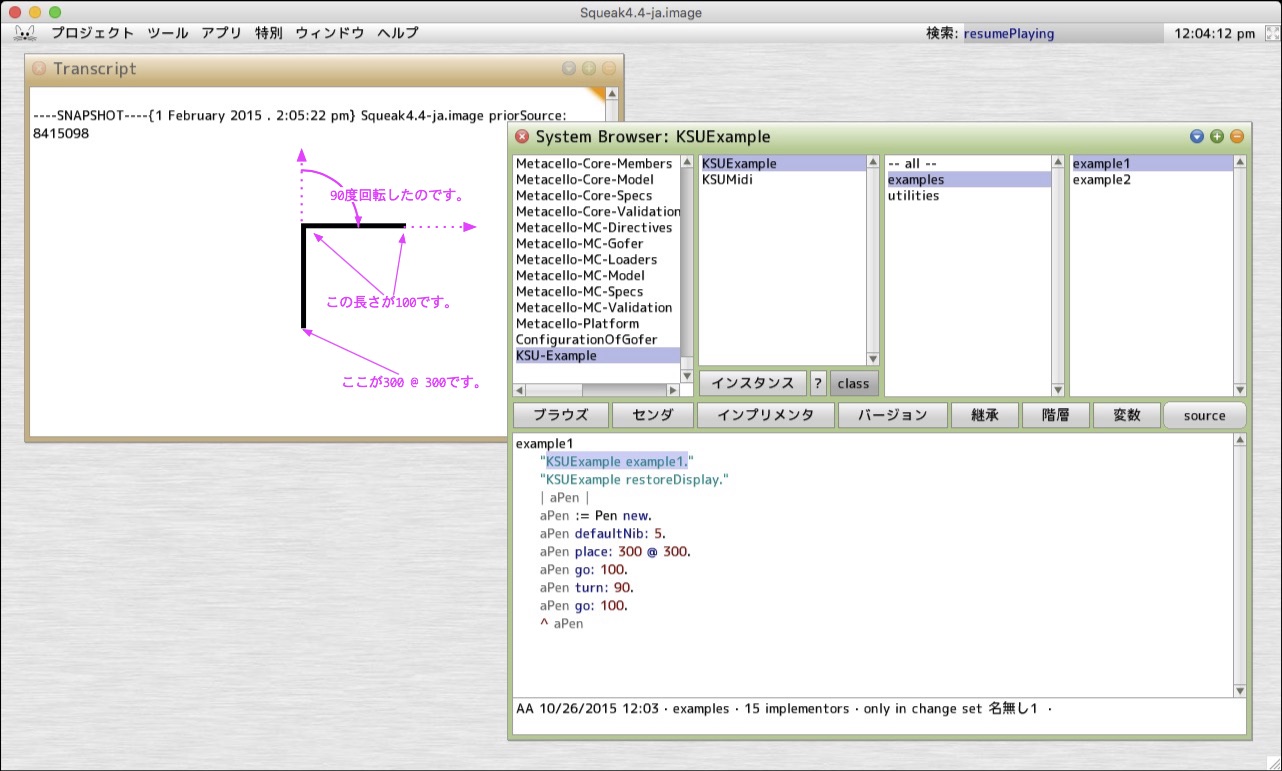Image resolution: width=1282 pixels, height=771 pixels.
Task: Open the プロジェクト menu
Action: [x=92, y=33]
